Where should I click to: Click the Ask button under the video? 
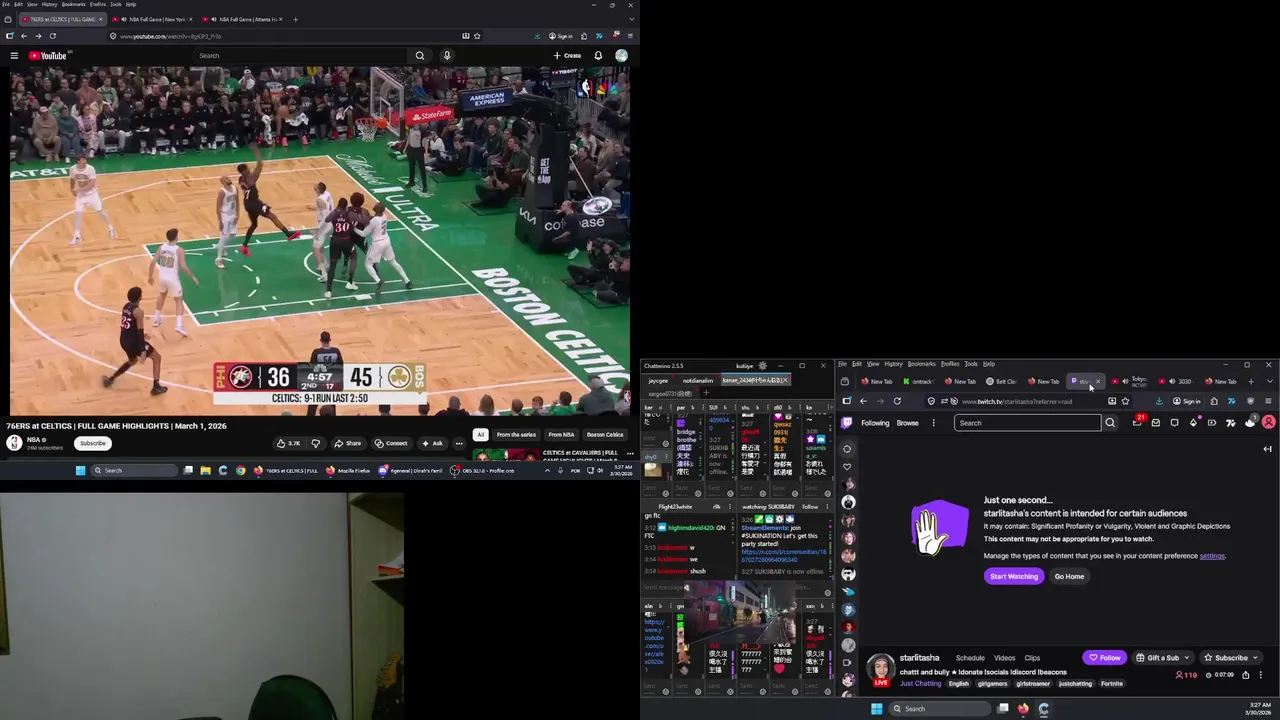coord(432,443)
